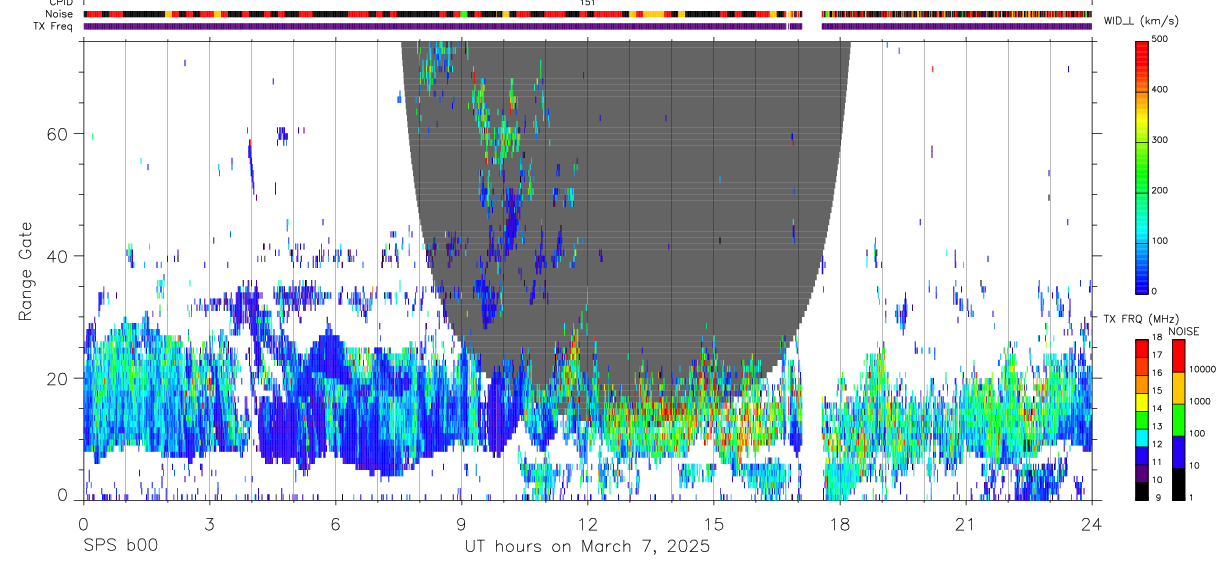1228x567 pixels.
Task: Click the 200 label on WID scale
Action: click(1160, 190)
